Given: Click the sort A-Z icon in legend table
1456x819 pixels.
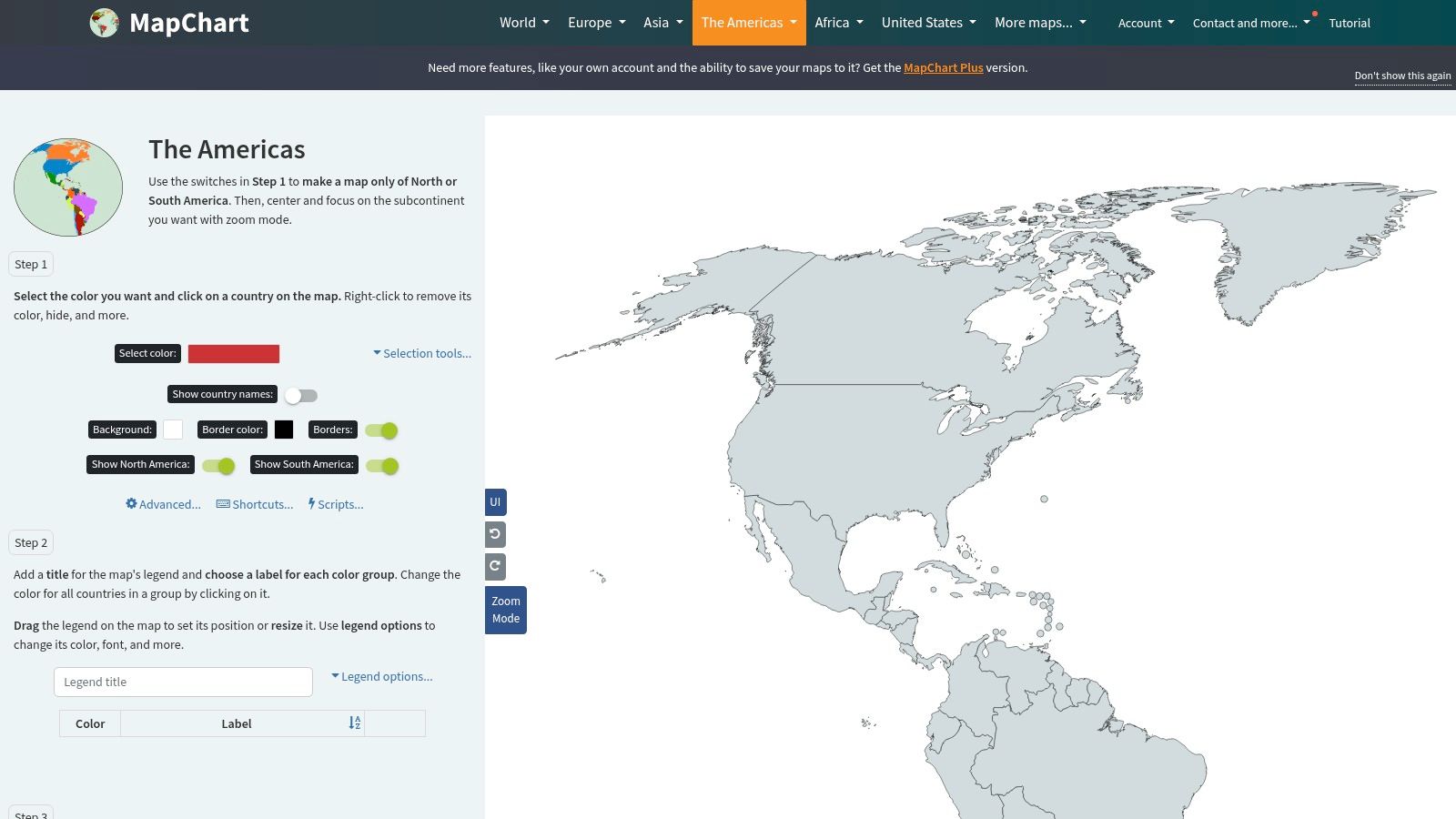Looking at the screenshot, I should pyautogui.click(x=355, y=723).
